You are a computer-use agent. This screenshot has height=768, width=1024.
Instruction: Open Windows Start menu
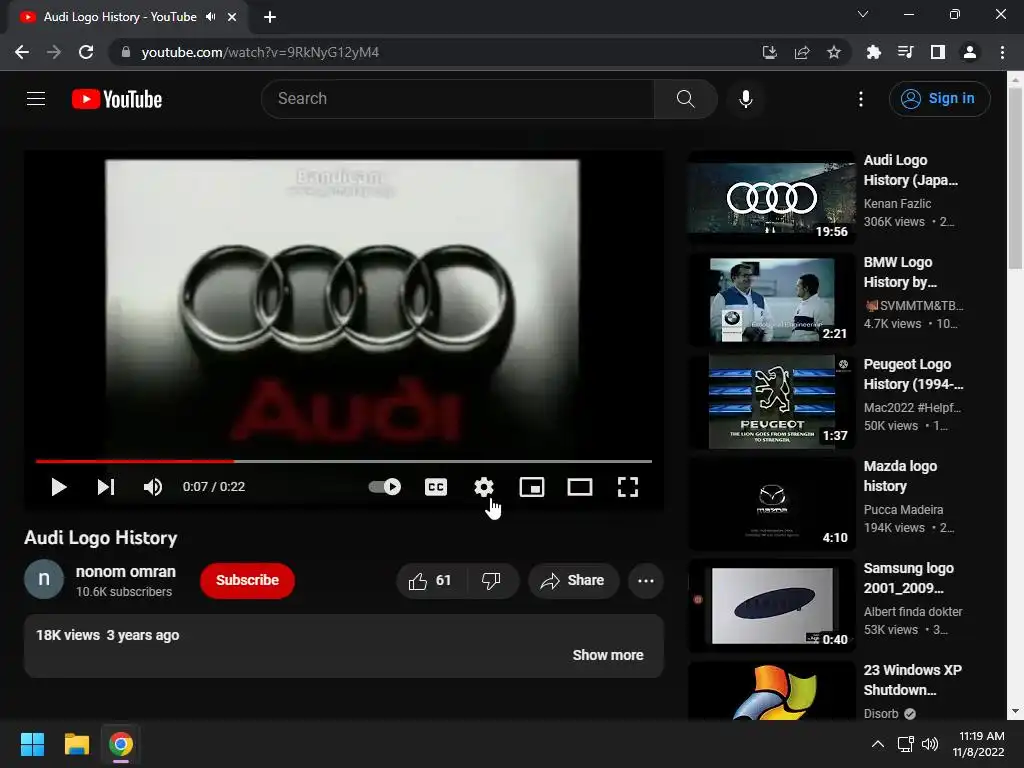click(33, 744)
